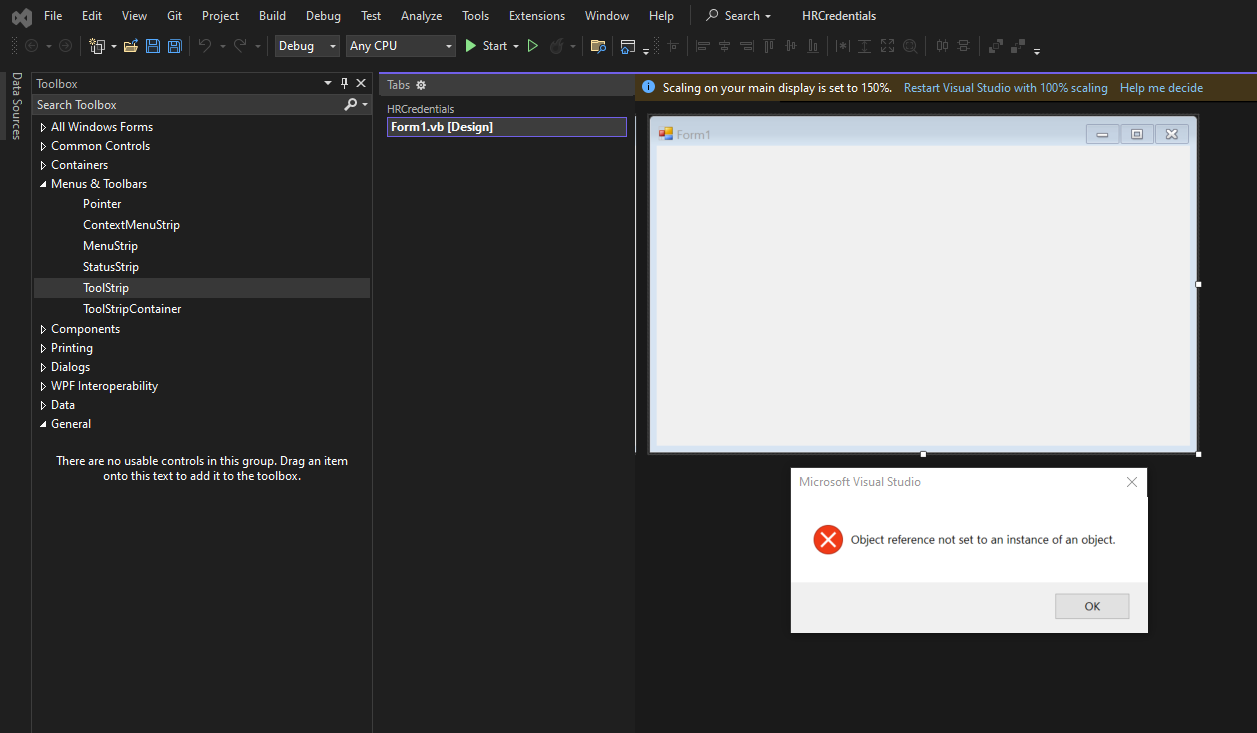1257x733 pixels.
Task: Click the Center Horizontally icon
Action: click(x=942, y=46)
